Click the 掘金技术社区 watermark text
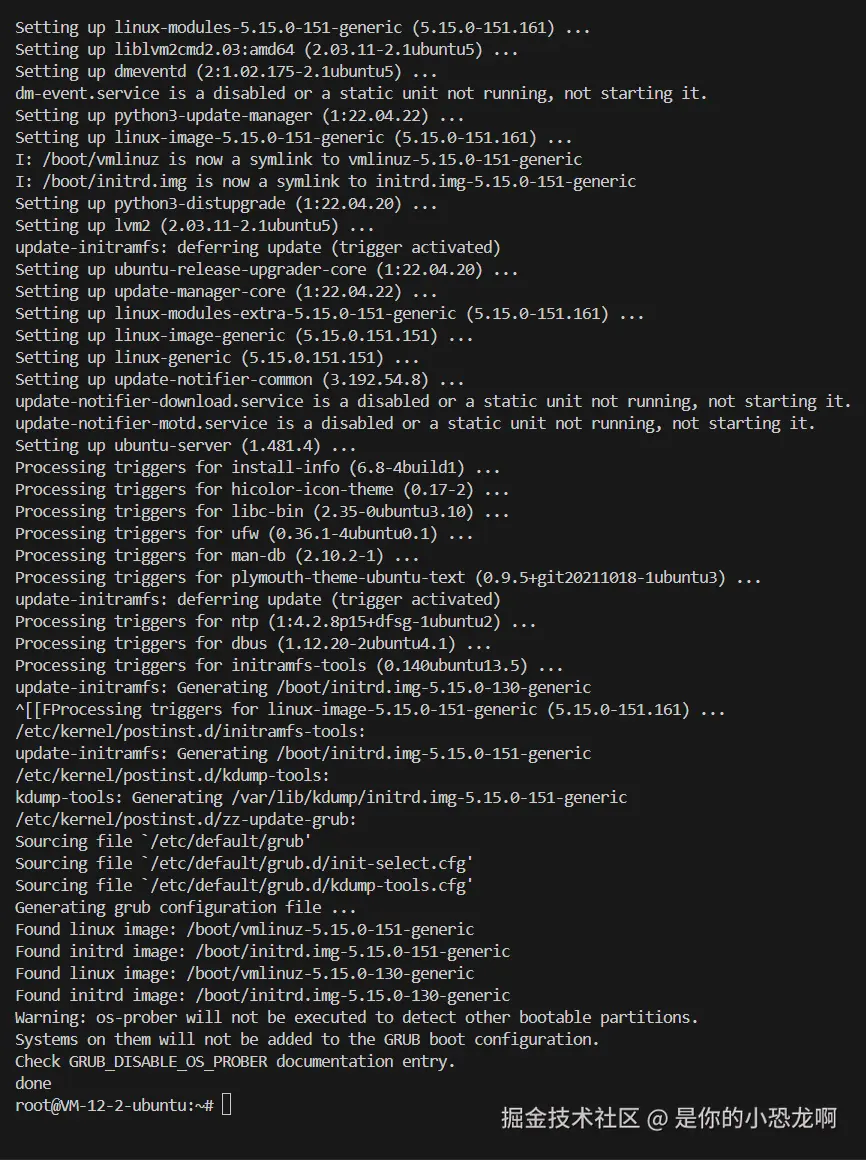866x1160 pixels. click(x=570, y=1118)
